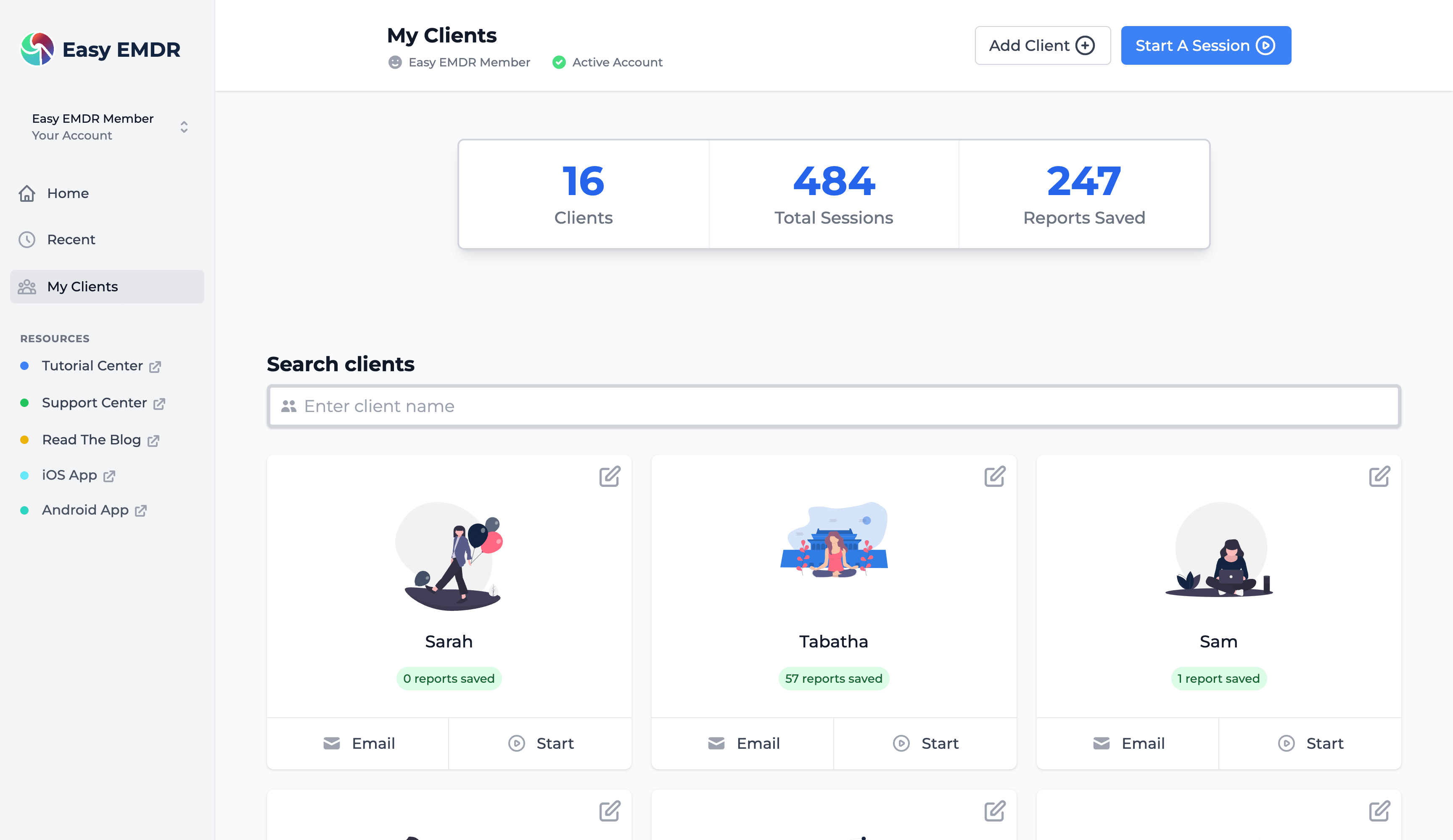The width and height of the screenshot is (1453, 840).
Task: Click the 57 reports saved badge on Tabatha
Action: coord(834,679)
